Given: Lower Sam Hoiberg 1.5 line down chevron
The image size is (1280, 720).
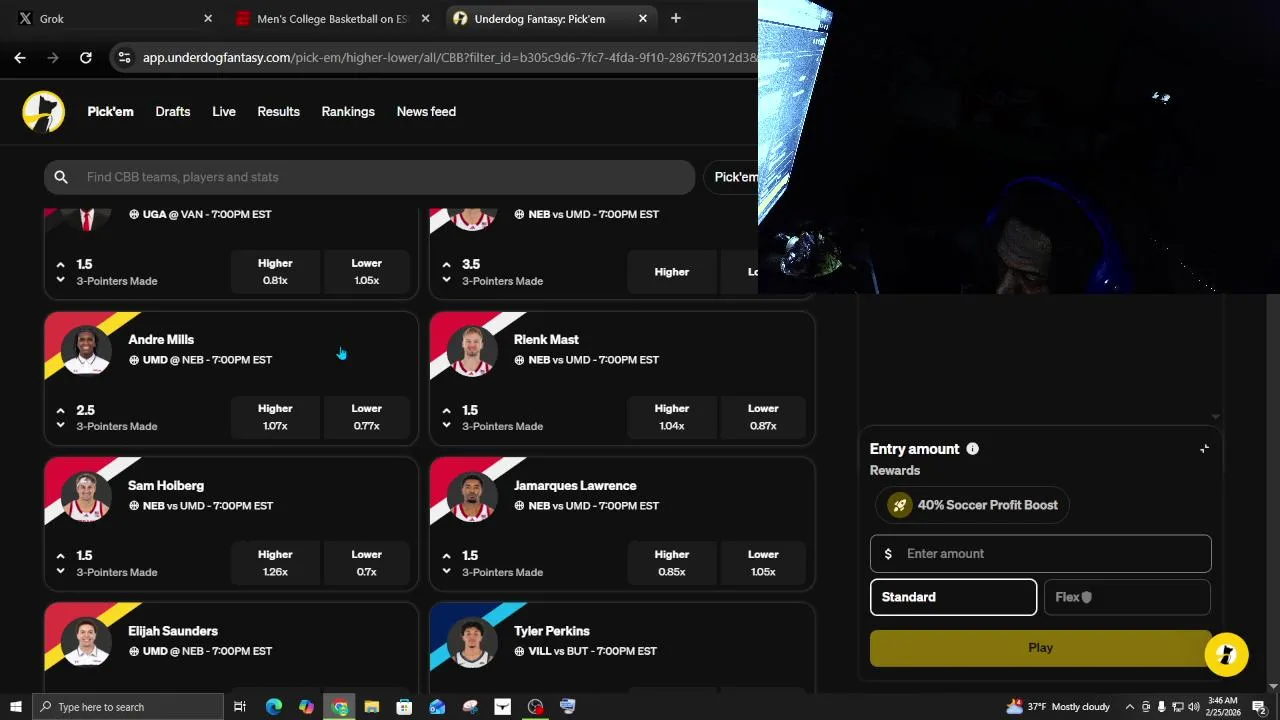Looking at the screenshot, I should [x=61, y=571].
